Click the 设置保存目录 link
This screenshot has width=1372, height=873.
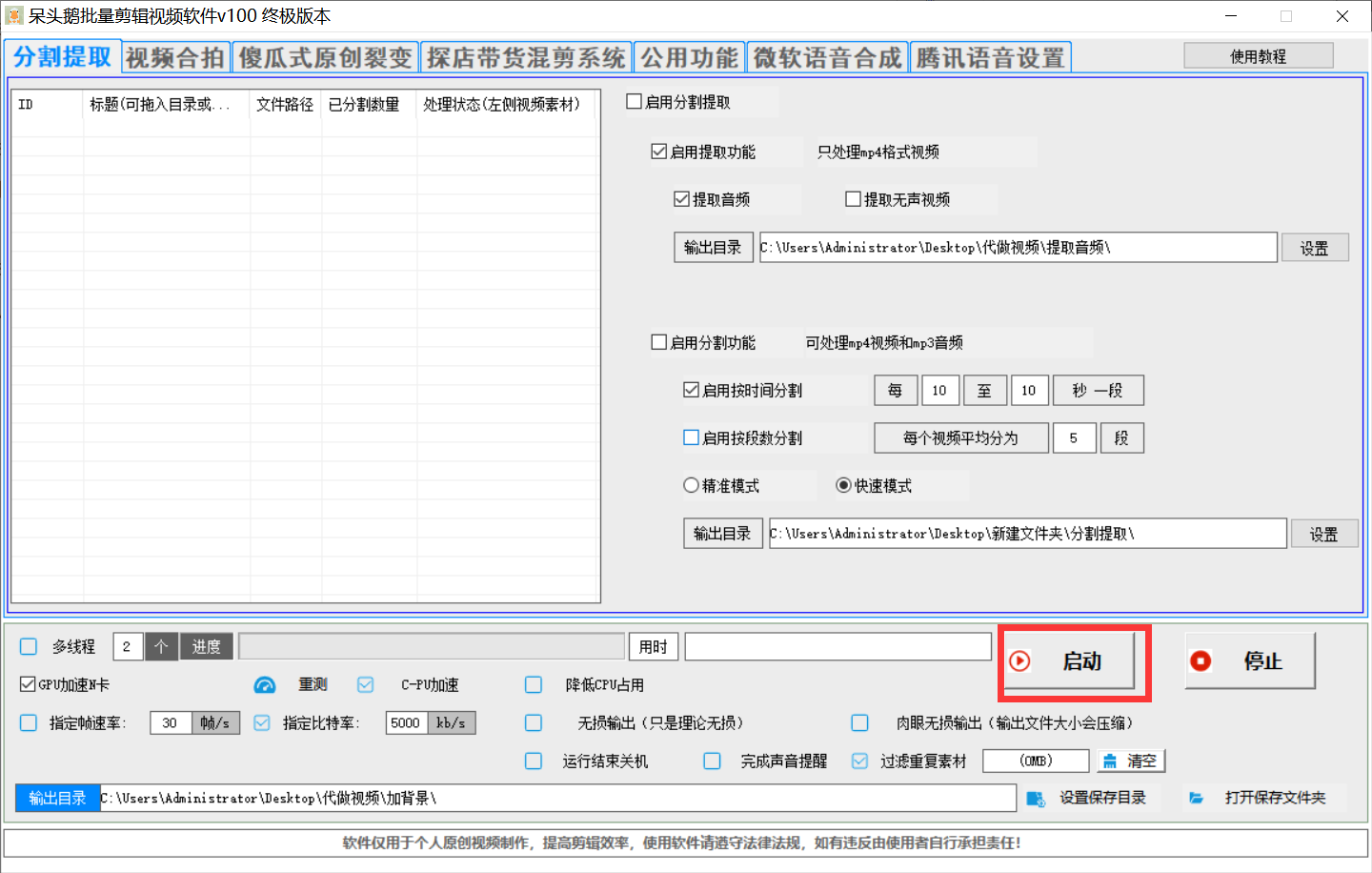coord(1102,798)
